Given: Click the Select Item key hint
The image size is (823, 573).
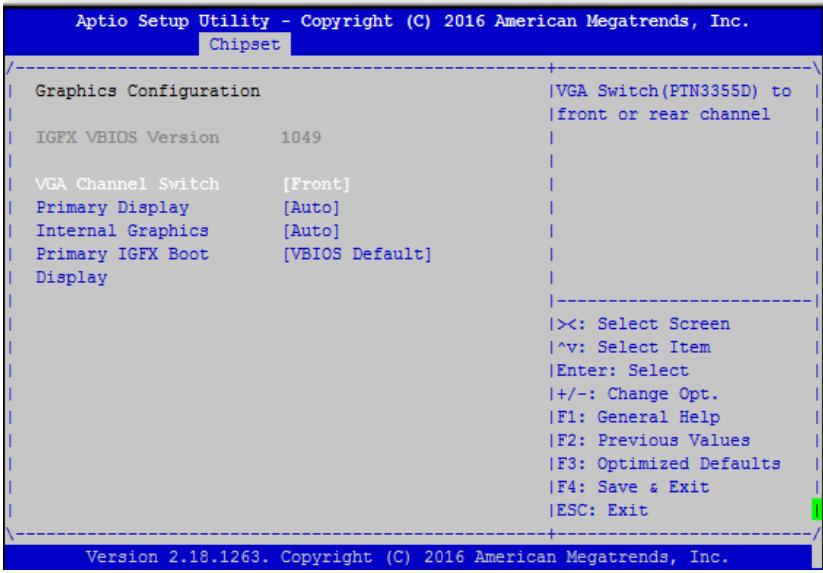Looking at the screenshot, I should [x=634, y=347].
